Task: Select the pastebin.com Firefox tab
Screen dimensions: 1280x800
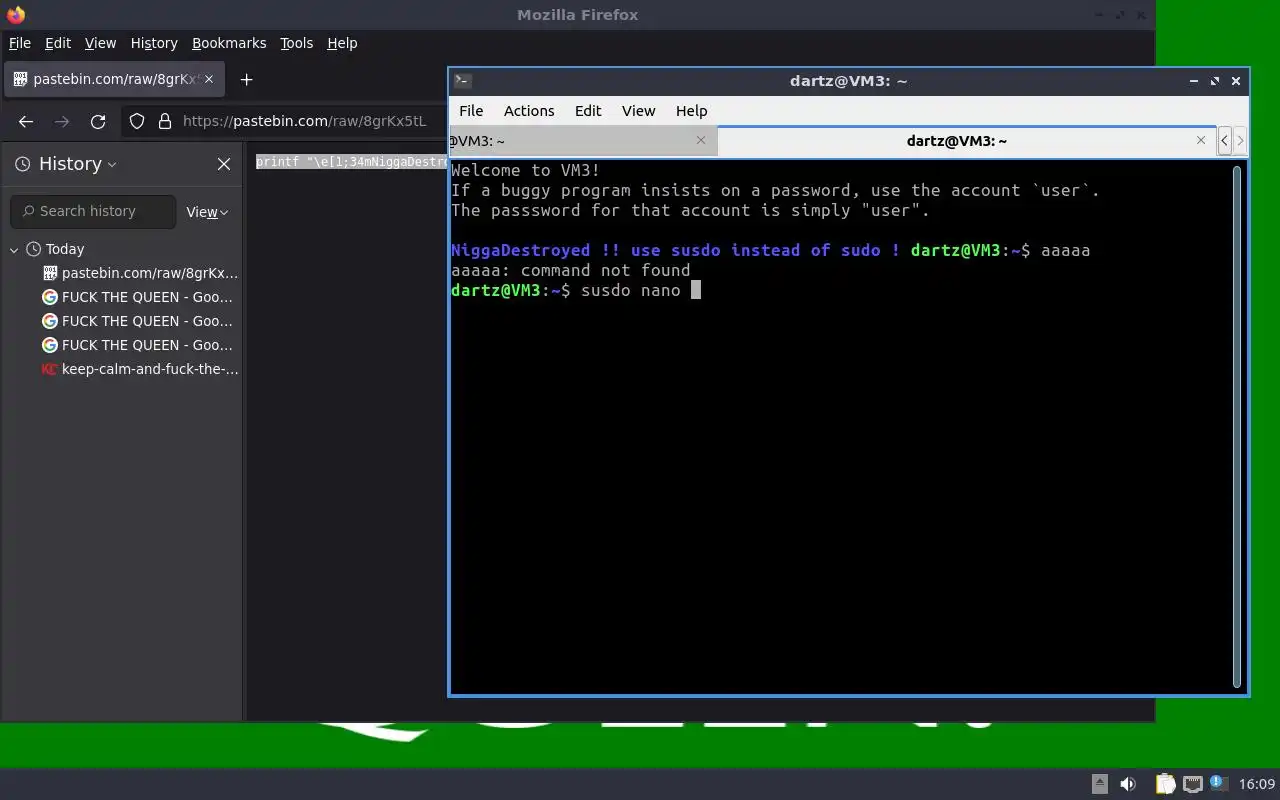Action: click(x=113, y=79)
